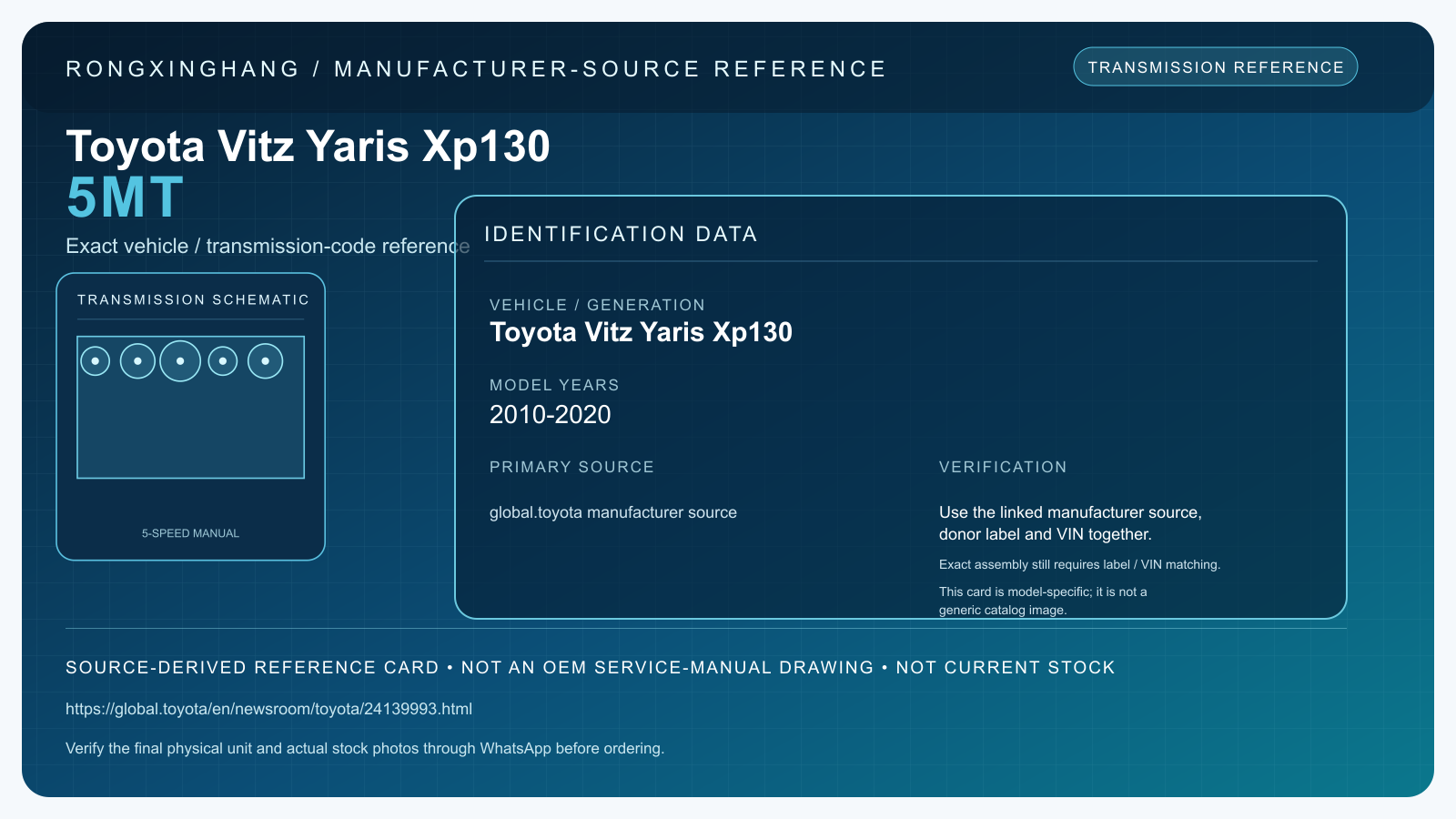This screenshot has width=1456, height=819.
Task: Open the global.toyota newsroom URL
Action: pyautogui.click(x=268, y=709)
